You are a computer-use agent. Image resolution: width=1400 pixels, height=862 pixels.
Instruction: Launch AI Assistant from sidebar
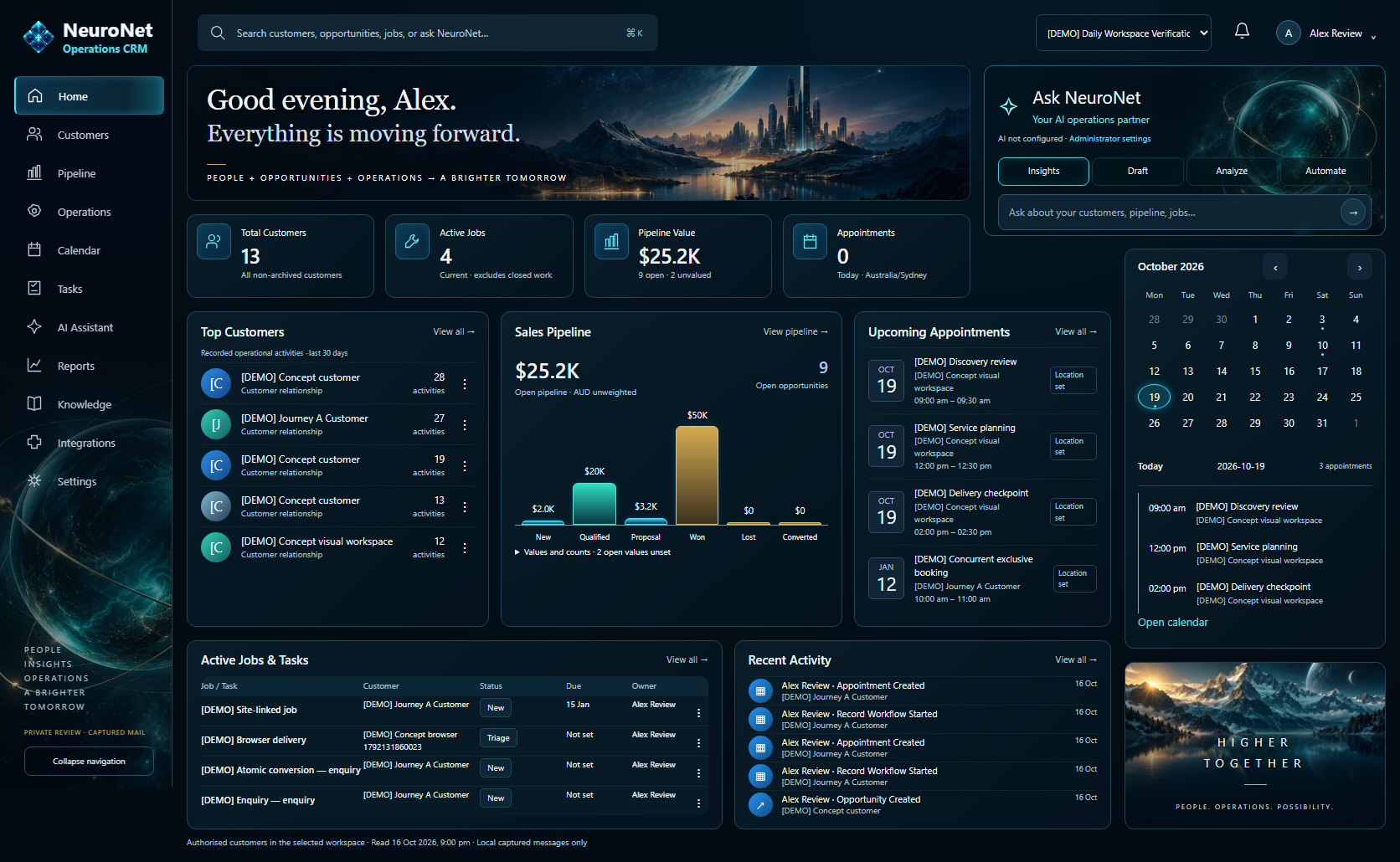(89, 327)
